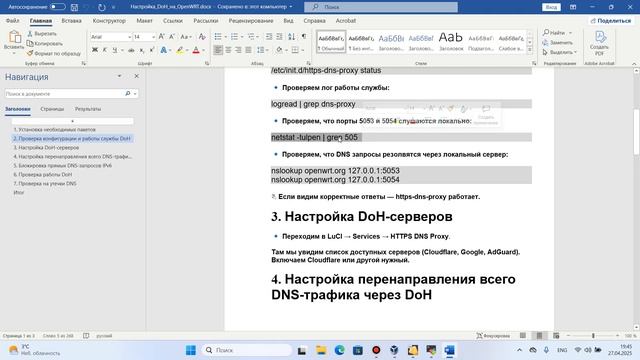
Task: Open the font size 14 dropdown
Action: (x=153, y=37)
